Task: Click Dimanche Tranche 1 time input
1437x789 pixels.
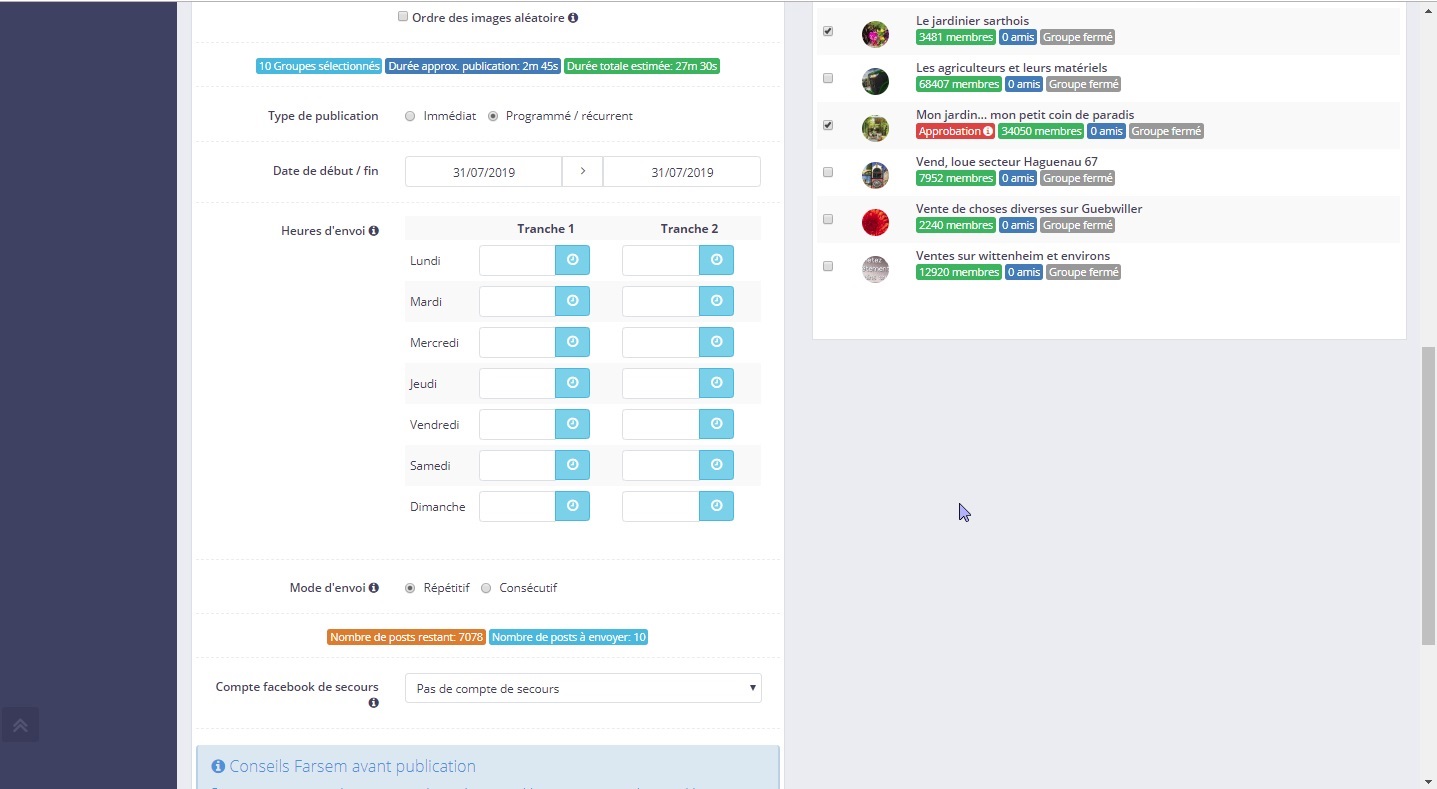Action: [x=517, y=506]
